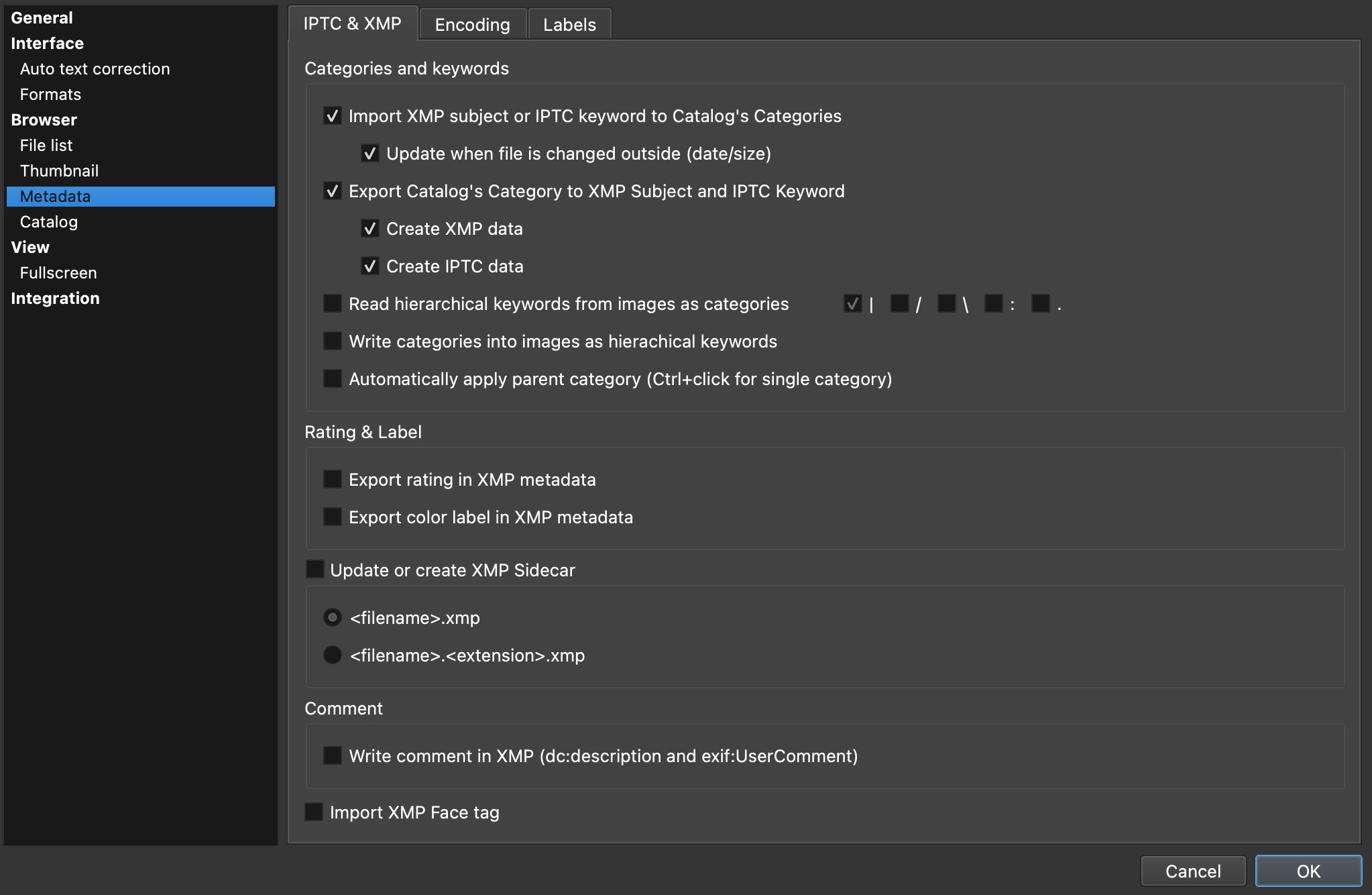The image size is (1372, 895).
Task: Confirm settings with OK button
Action: point(1308,871)
